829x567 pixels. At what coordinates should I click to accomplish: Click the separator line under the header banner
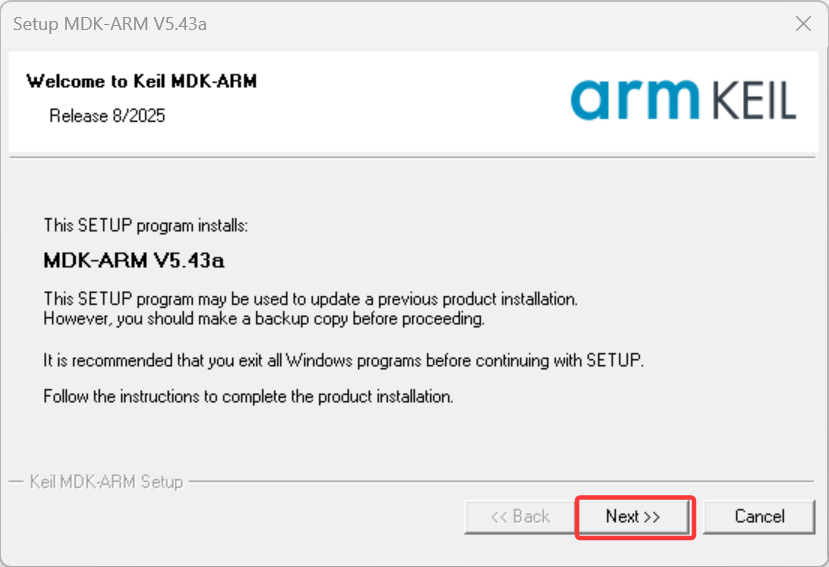pos(412,157)
